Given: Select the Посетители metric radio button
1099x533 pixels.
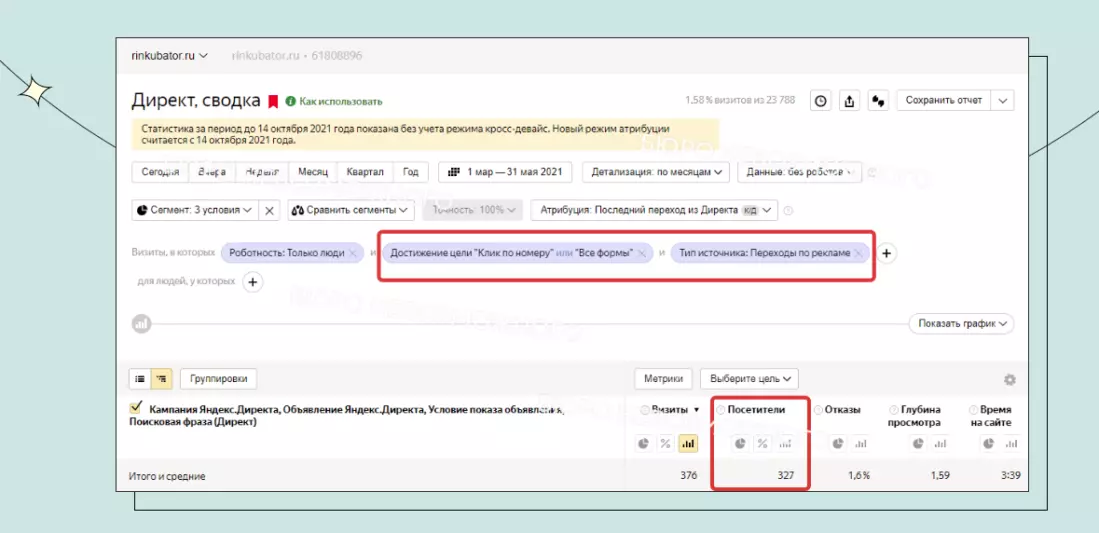Looking at the screenshot, I should pyautogui.click(x=721, y=410).
